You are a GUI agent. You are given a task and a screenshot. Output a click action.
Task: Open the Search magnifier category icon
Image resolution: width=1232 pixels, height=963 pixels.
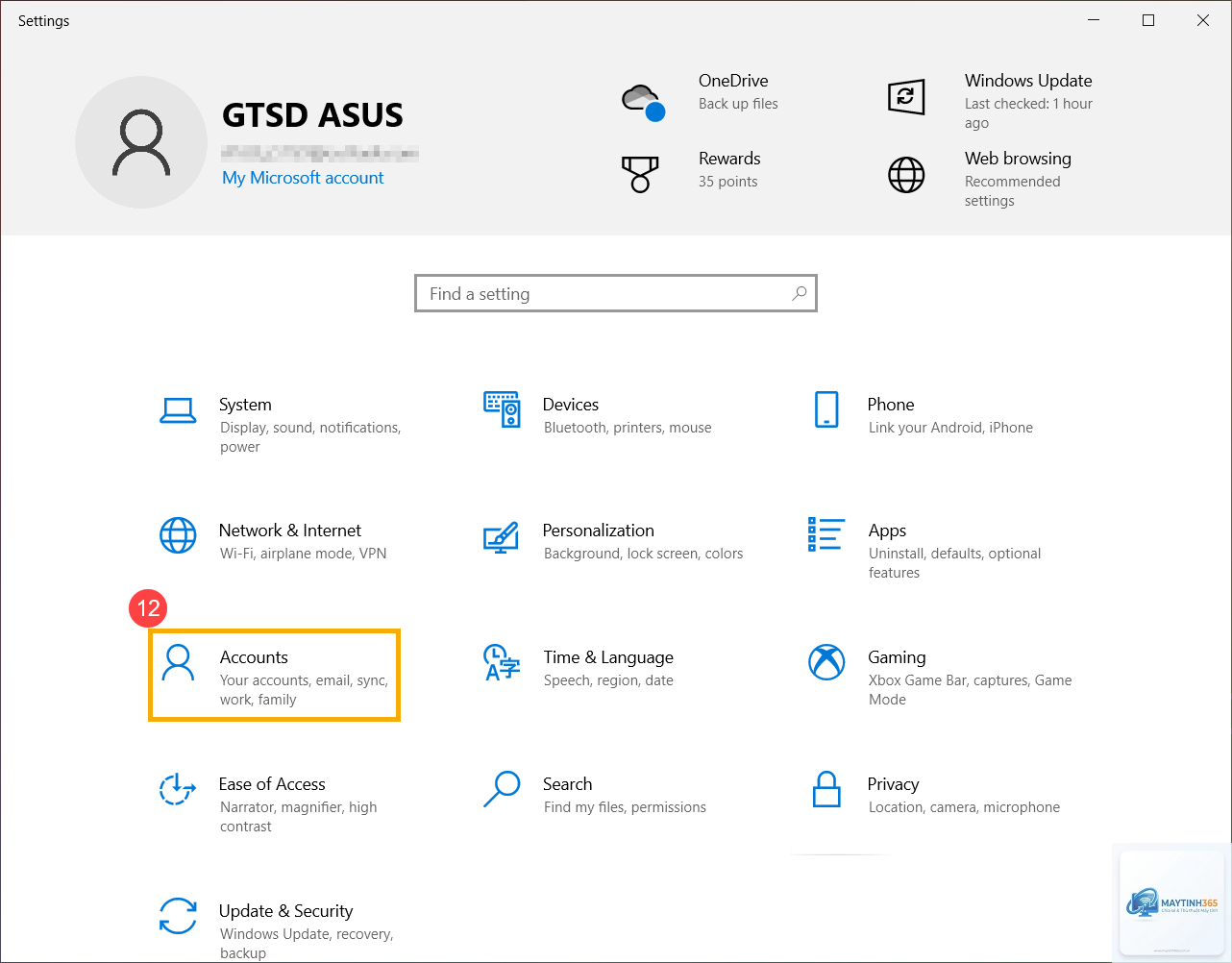pos(502,789)
